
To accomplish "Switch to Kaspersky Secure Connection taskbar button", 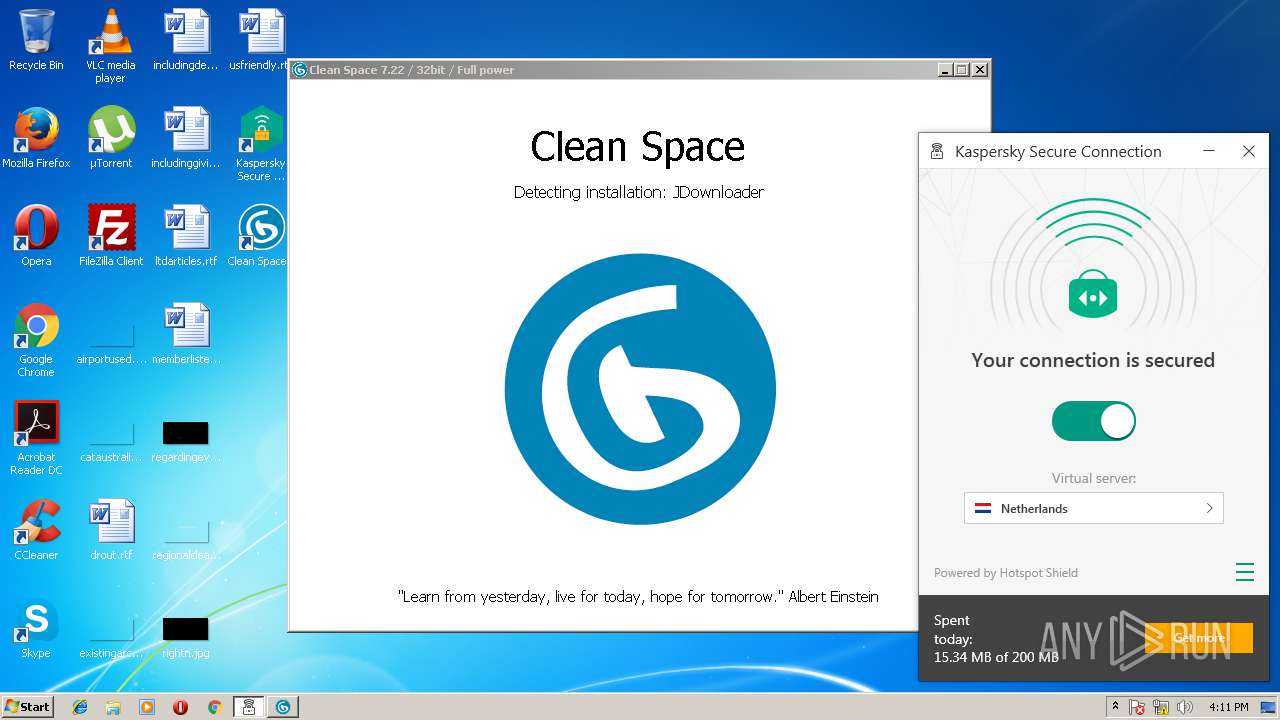I will 249,707.
